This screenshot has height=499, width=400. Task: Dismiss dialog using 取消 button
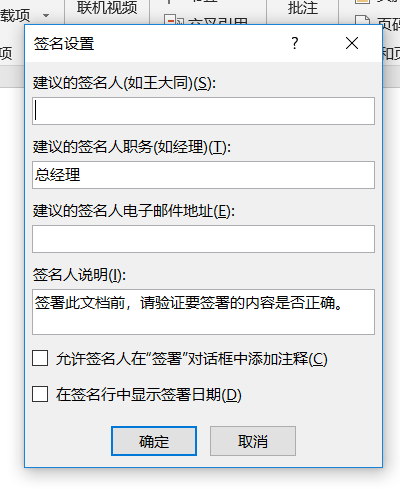click(253, 441)
